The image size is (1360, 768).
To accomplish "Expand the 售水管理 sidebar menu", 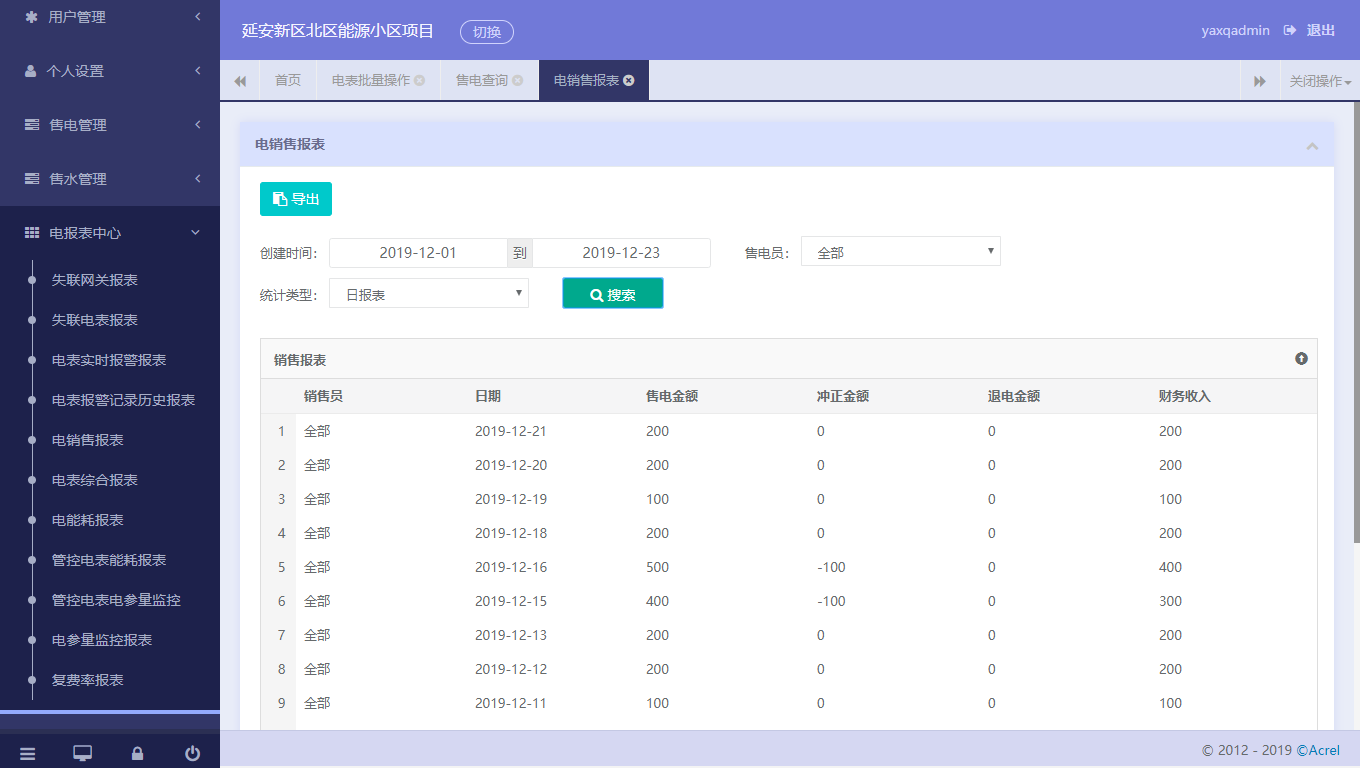I will pyautogui.click(x=110, y=179).
